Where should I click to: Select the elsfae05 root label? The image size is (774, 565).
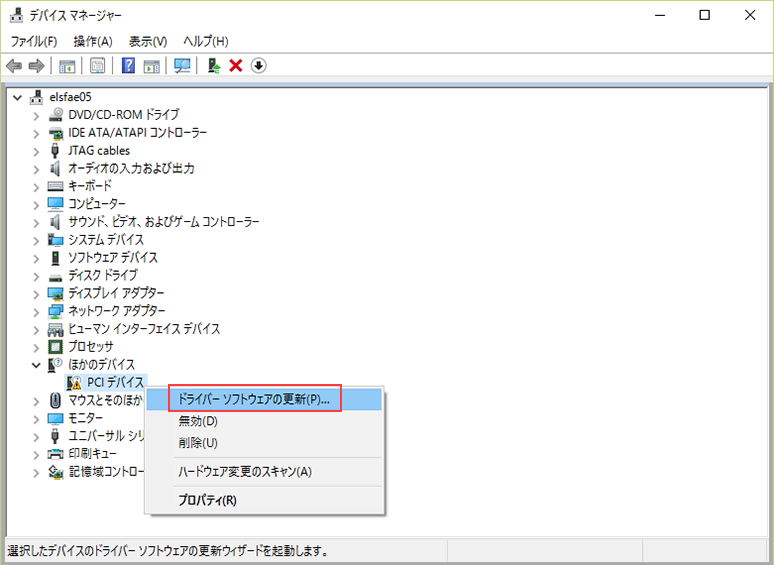coord(70,97)
